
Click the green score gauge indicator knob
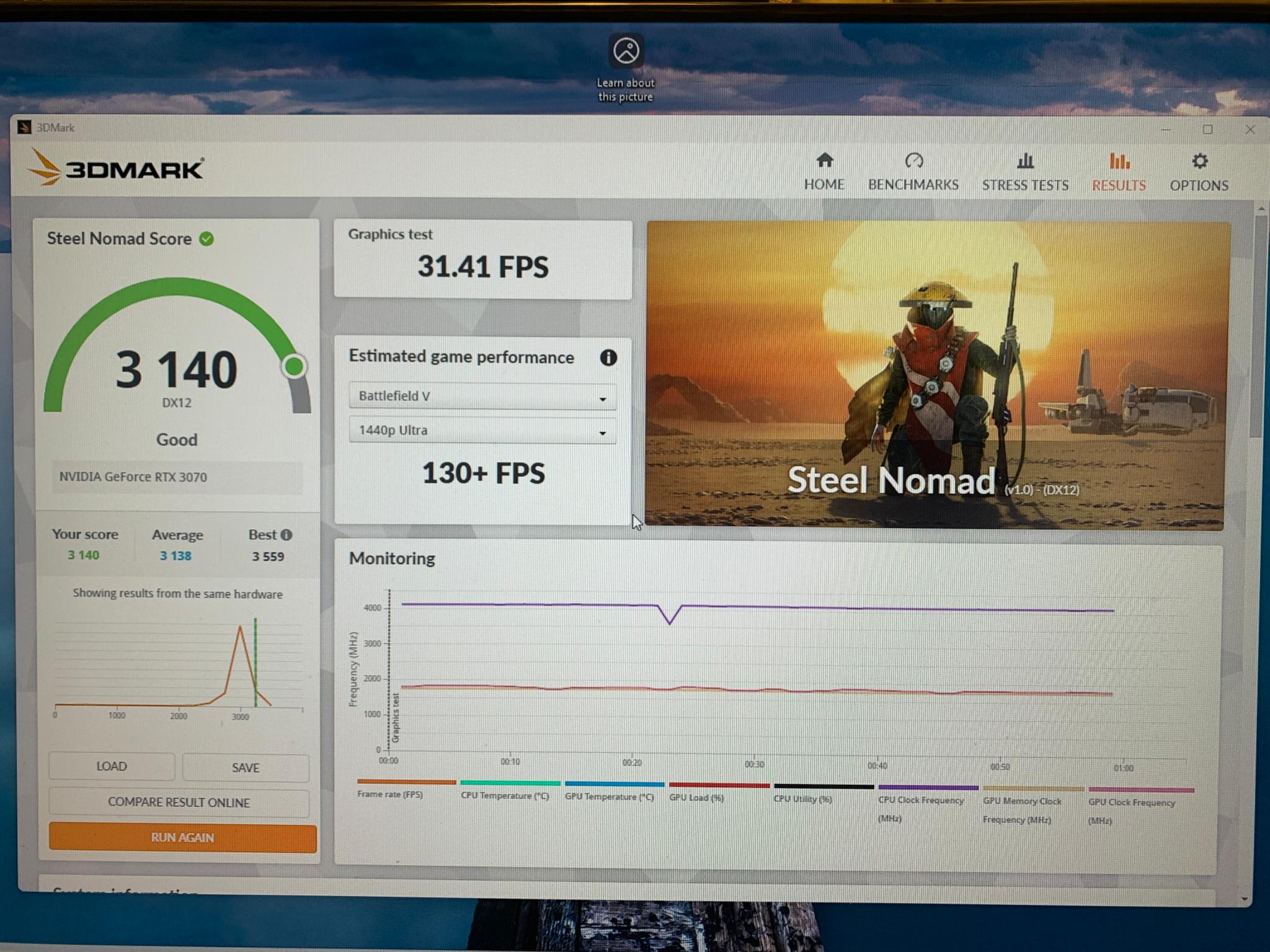point(294,366)
